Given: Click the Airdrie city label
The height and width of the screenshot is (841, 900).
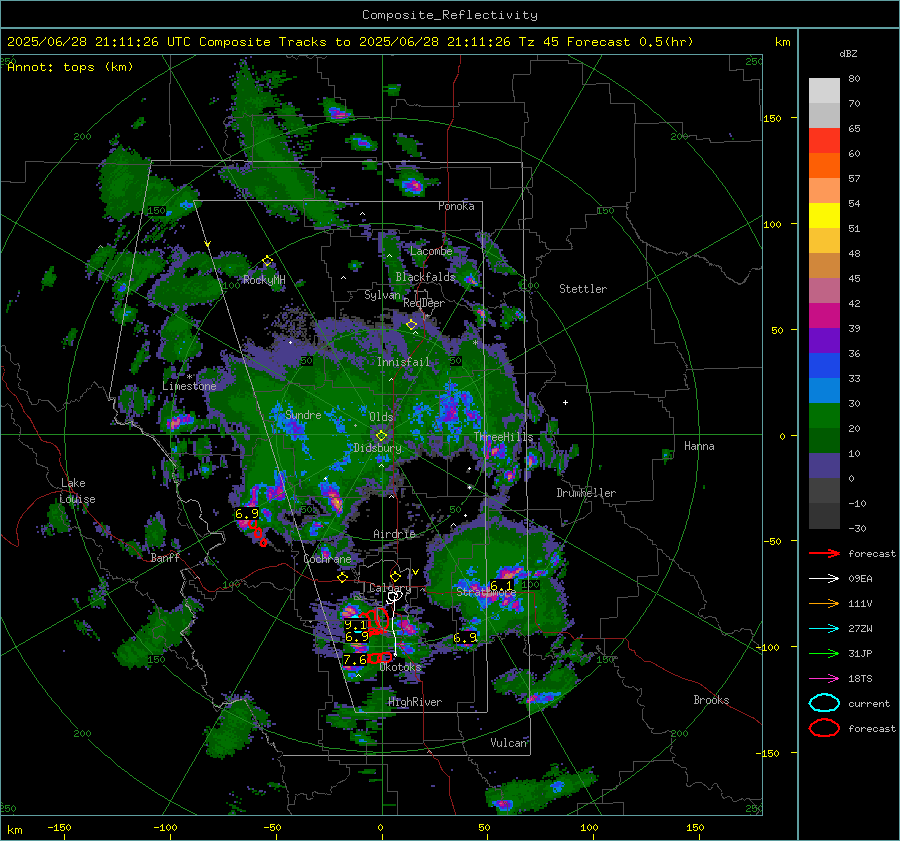Looking at the screenshot, I should pos(394,534).
